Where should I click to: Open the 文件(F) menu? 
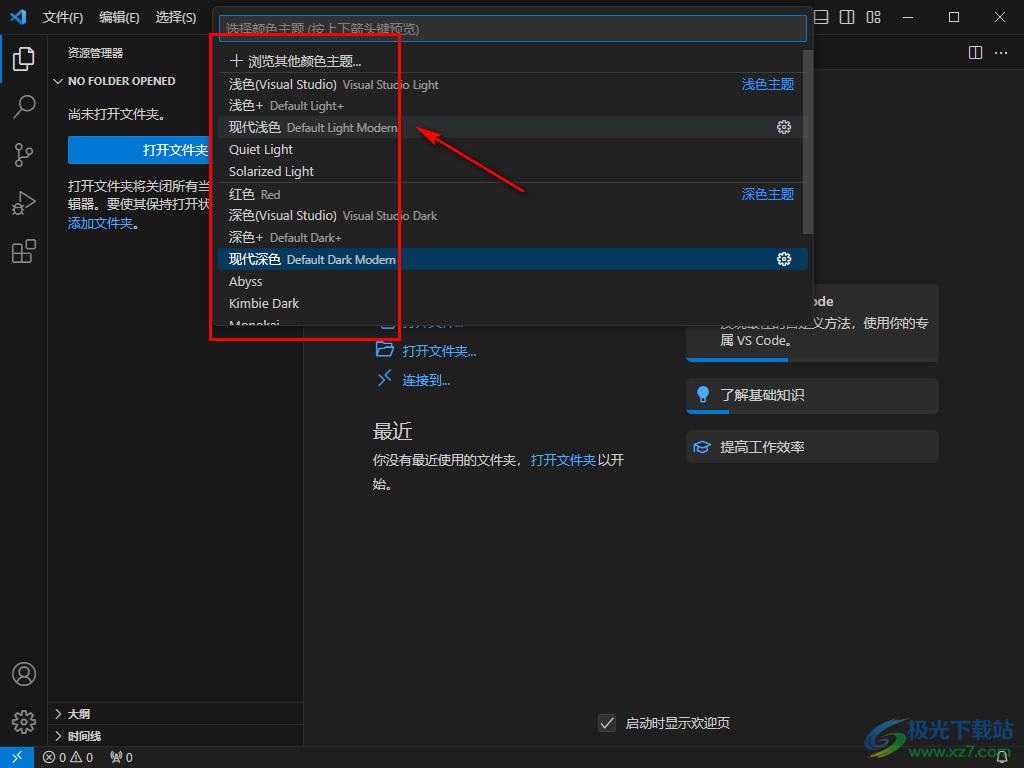click(63, 17)
